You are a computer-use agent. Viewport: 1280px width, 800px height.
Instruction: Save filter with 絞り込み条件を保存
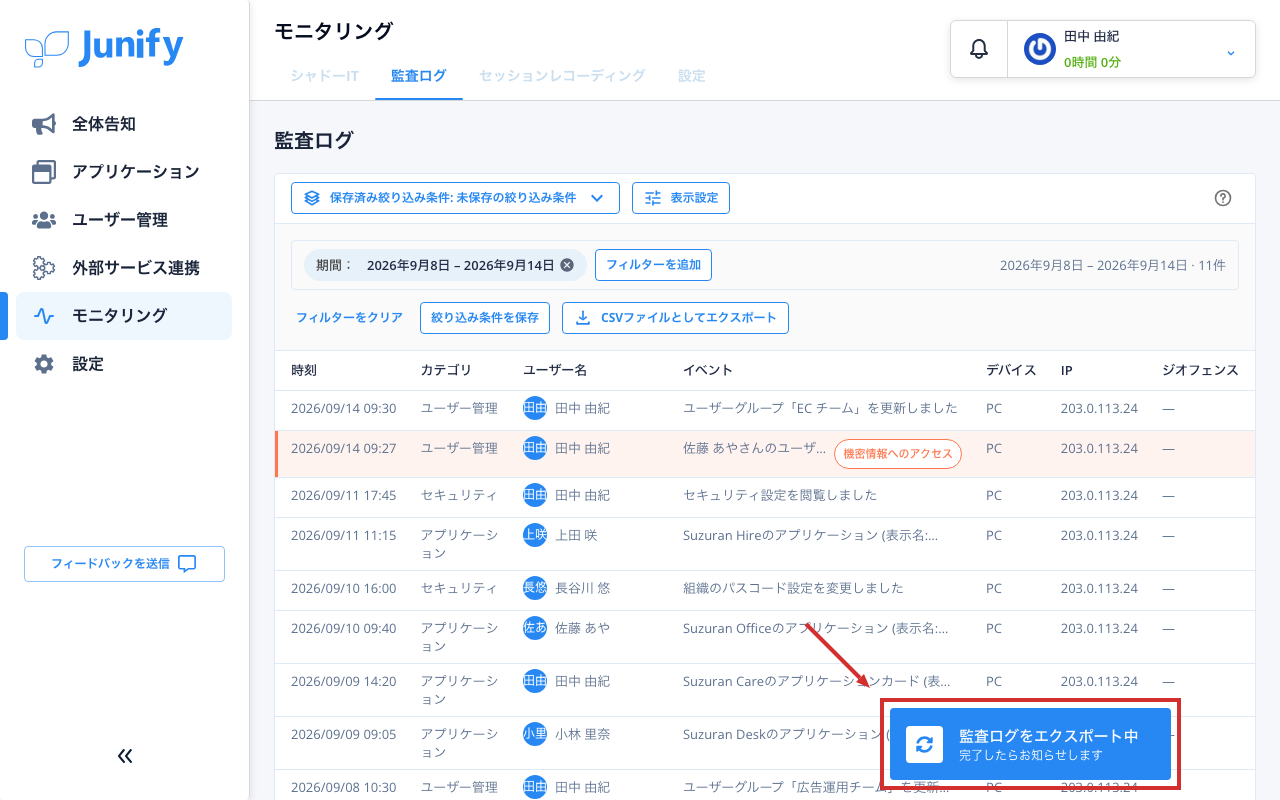coord(485,318)
